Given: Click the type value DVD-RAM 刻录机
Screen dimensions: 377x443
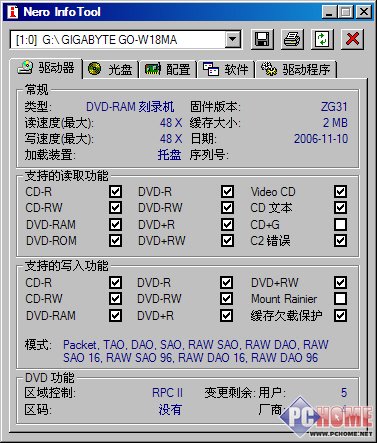Looking at the screenshot, I should point(130,107).
